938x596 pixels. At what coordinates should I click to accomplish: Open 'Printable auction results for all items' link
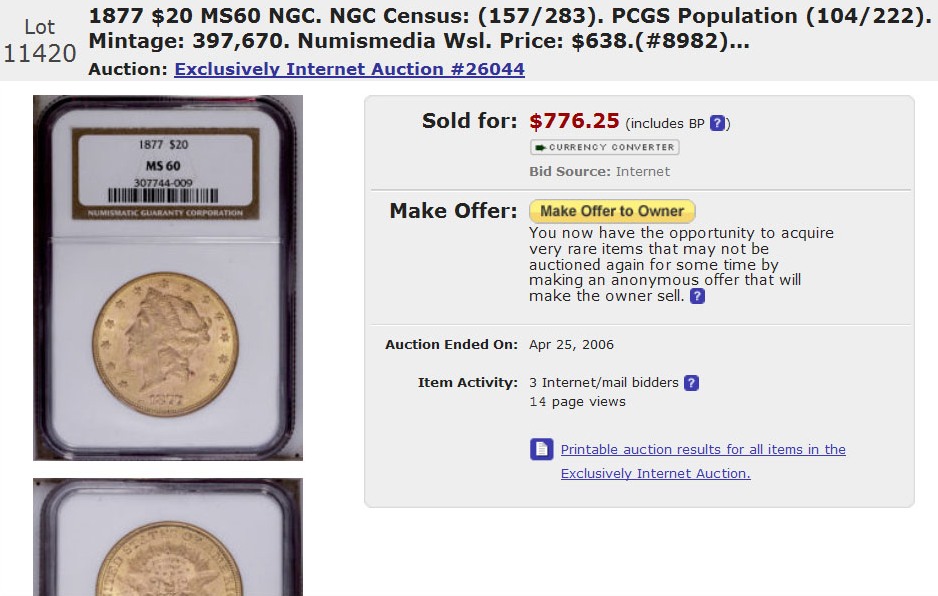pyautogui.click(x=703, y=449)
